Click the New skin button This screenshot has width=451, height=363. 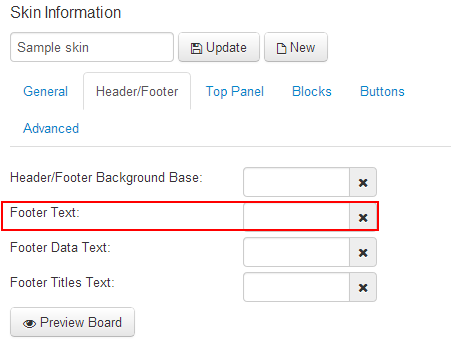(x=296, y=47)
